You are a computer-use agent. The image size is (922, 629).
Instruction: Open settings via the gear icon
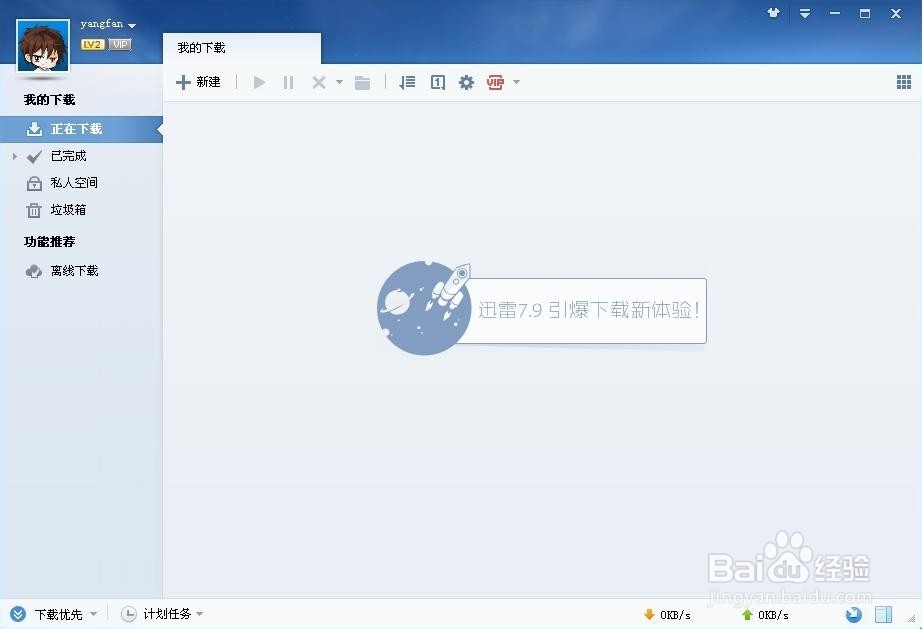[466, 82]
